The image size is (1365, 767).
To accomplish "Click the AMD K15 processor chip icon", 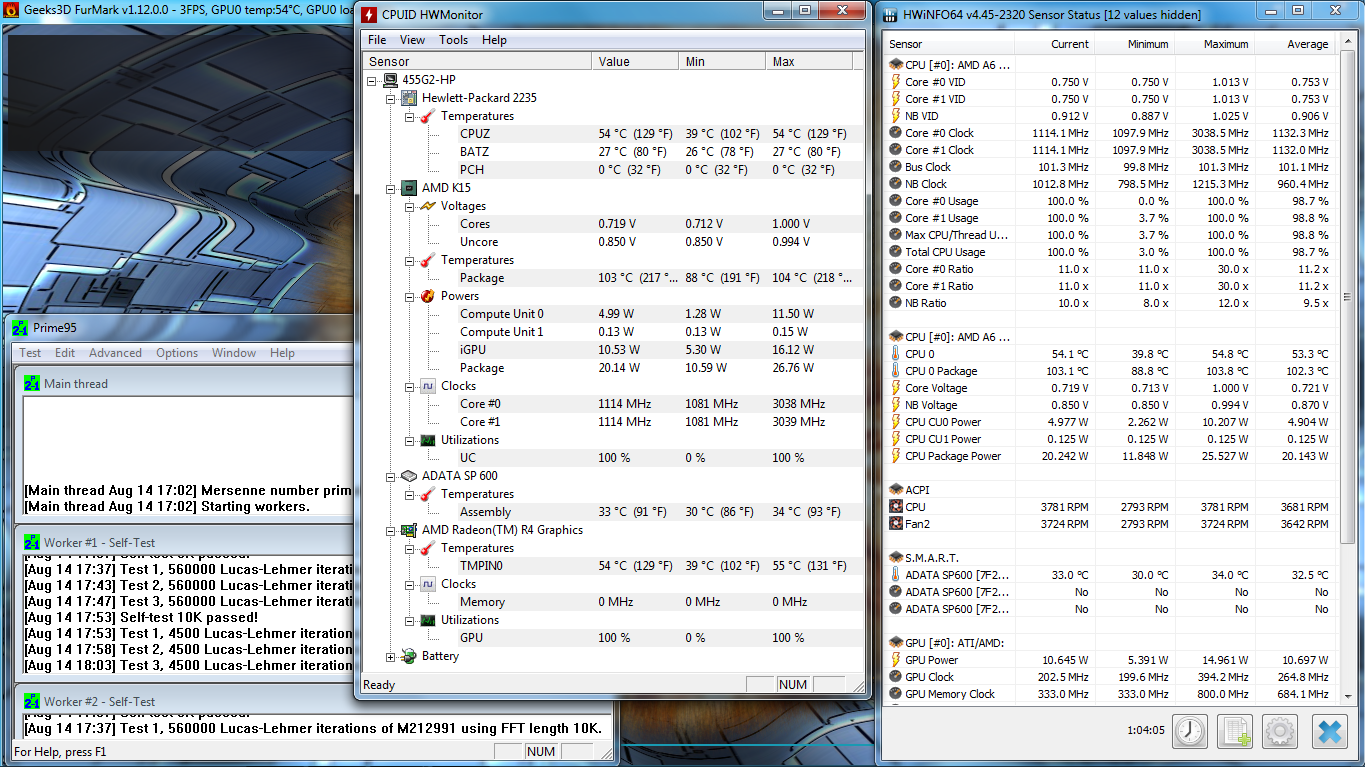I will click(409, 188).
